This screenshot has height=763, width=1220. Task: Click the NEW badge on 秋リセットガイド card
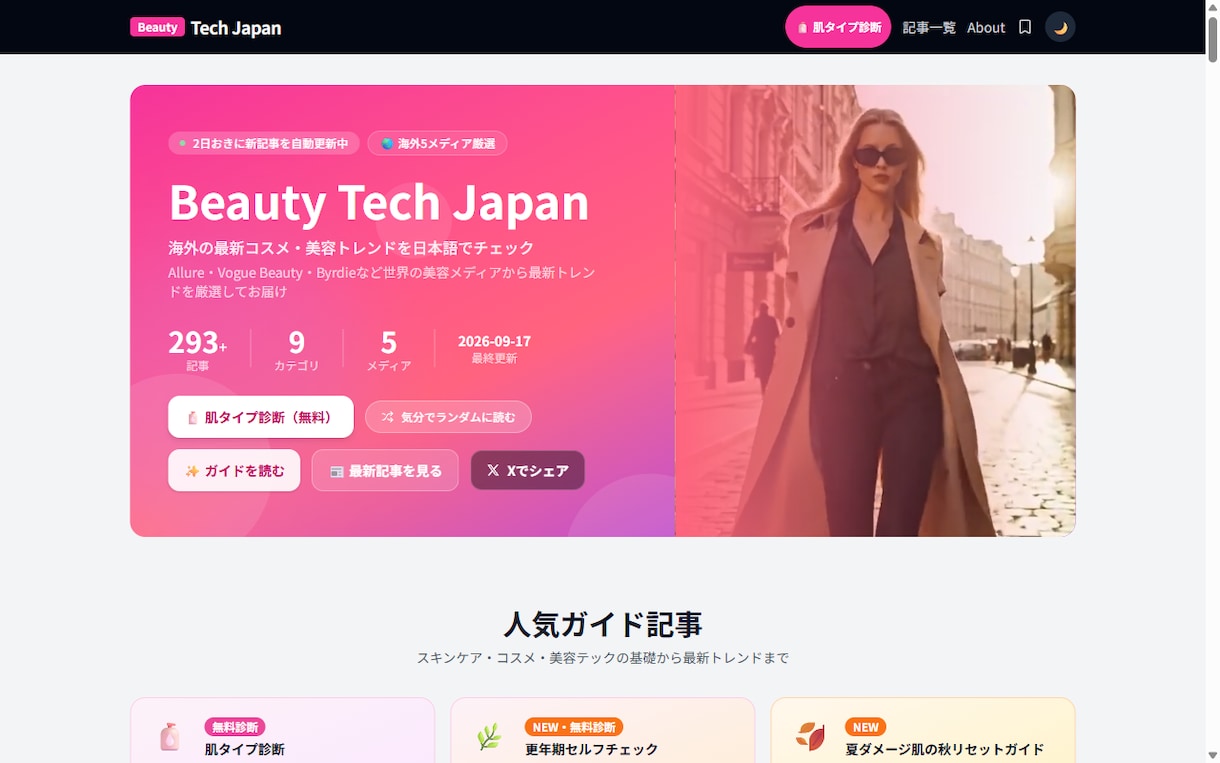tap(866, 727)
